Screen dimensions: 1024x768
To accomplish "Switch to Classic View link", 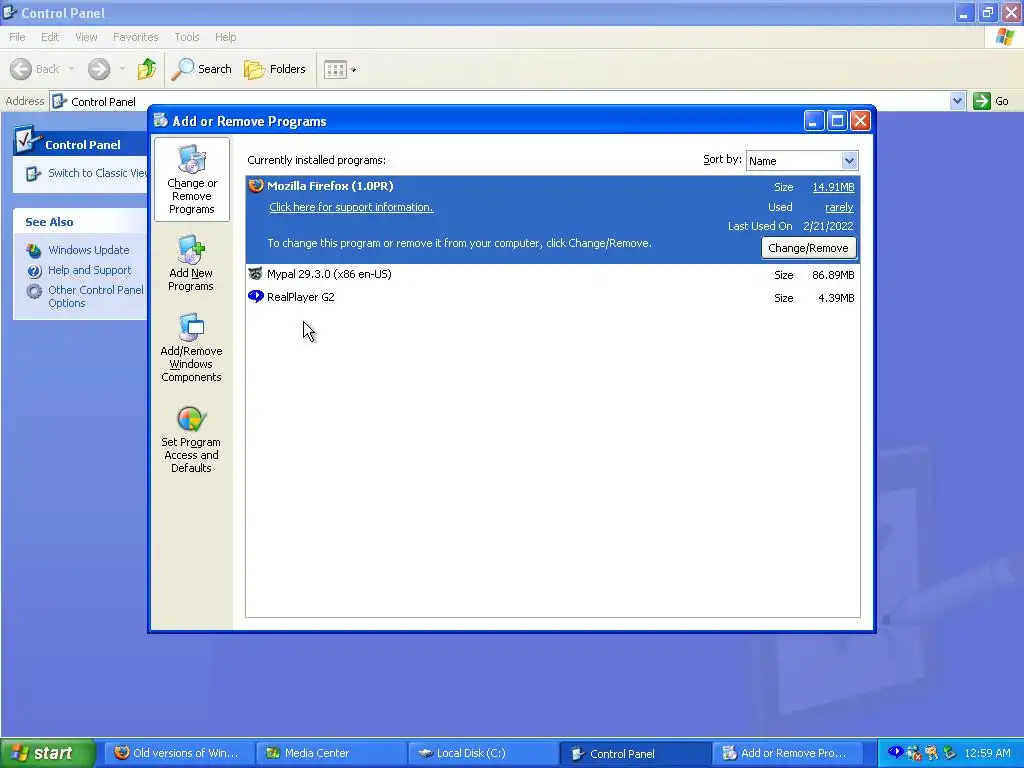I will pos(98,173).
